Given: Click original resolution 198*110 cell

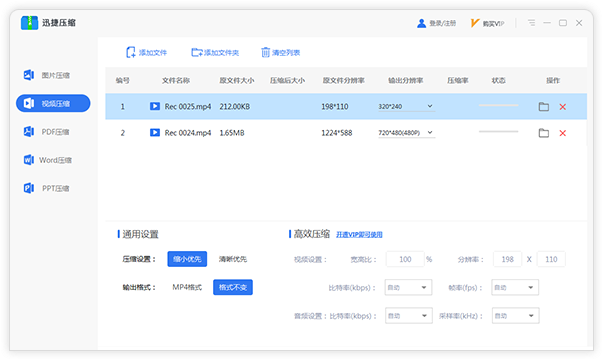Looking at the screenshot, I should click(x=335, y=107).
